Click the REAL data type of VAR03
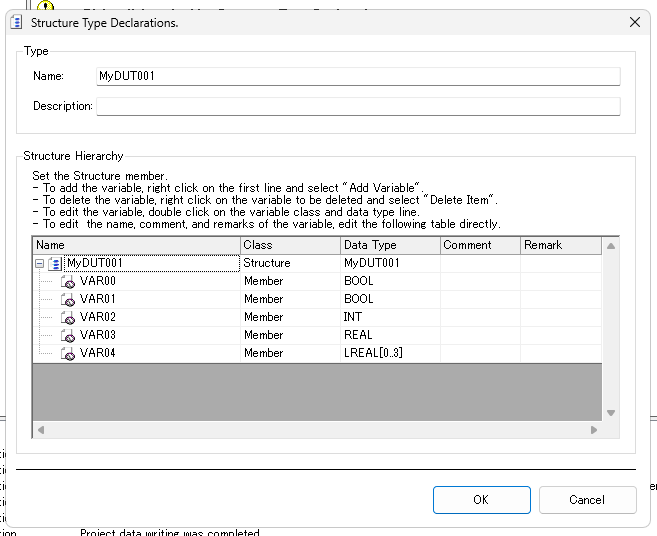The height and width of the screenshot is (536, 657). coord(391,335)
